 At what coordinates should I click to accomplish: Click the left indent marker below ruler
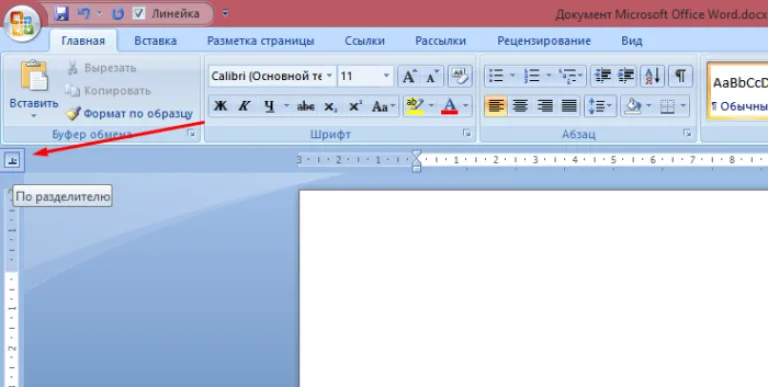(x=416, y=168)
